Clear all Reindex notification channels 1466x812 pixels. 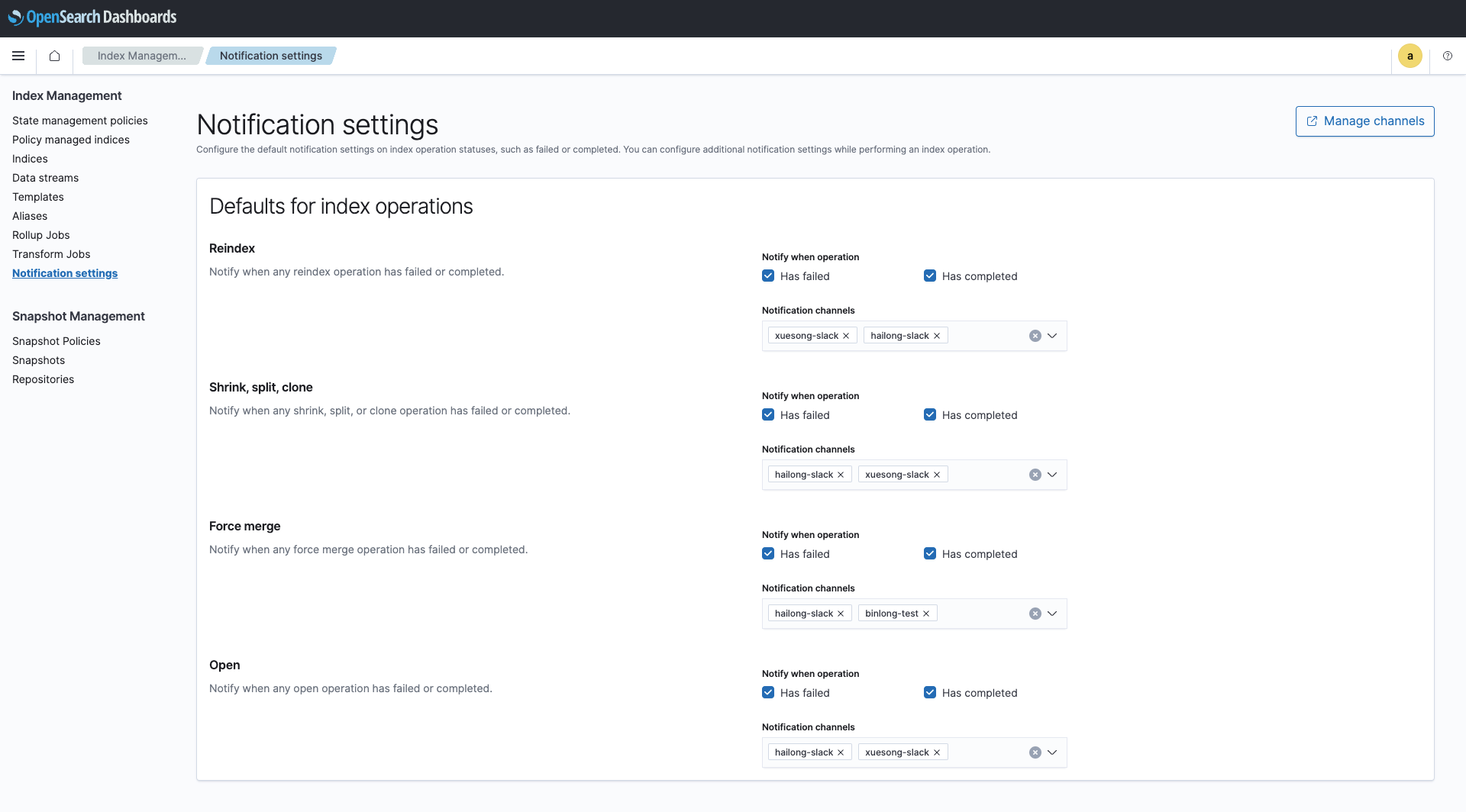(1035, 336)
